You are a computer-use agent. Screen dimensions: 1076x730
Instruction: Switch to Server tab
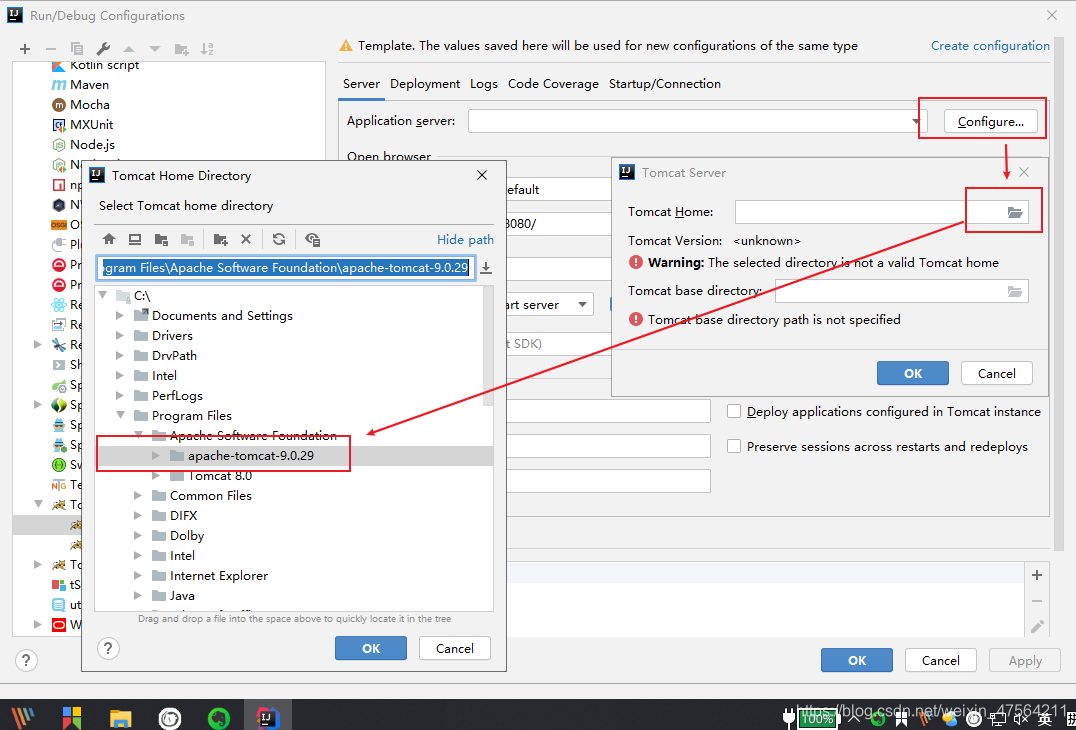[x=361, y=84]
